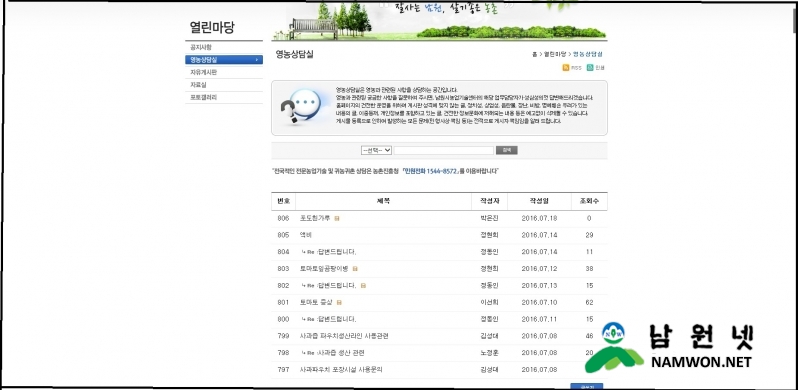Click author name 이선희
Viewport: 798px width, 390px height.
point(489,302)
